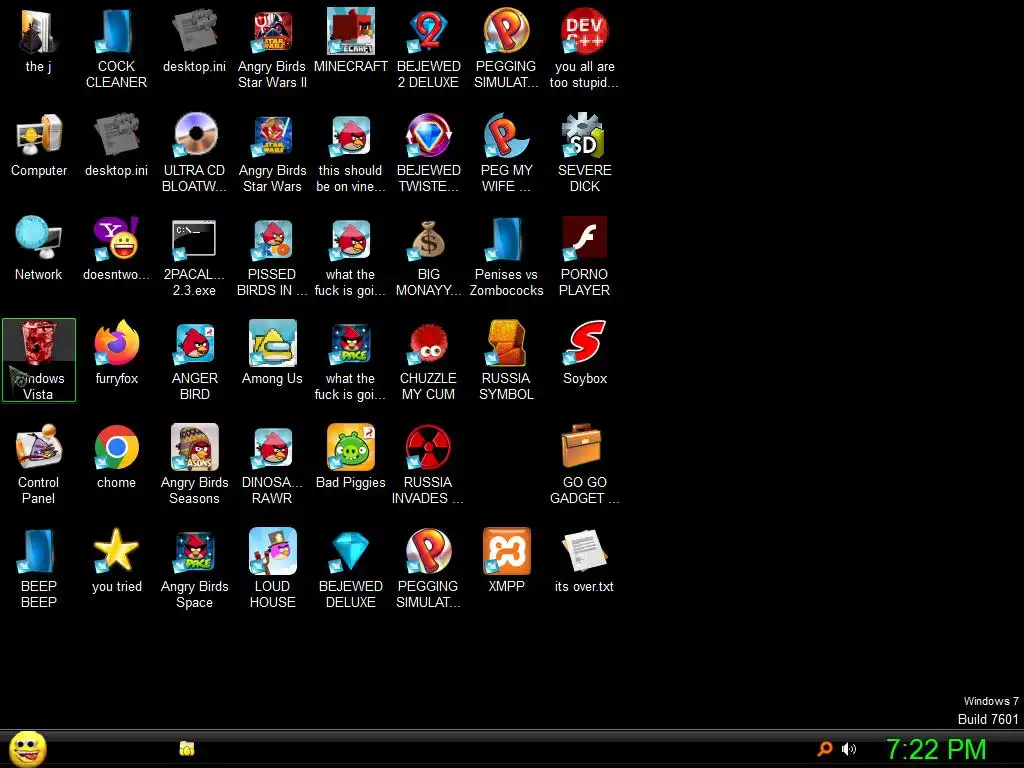Open the 'you tried' star icon
The height and width of the screenshot is (768, 1024).
click(116, 561)
